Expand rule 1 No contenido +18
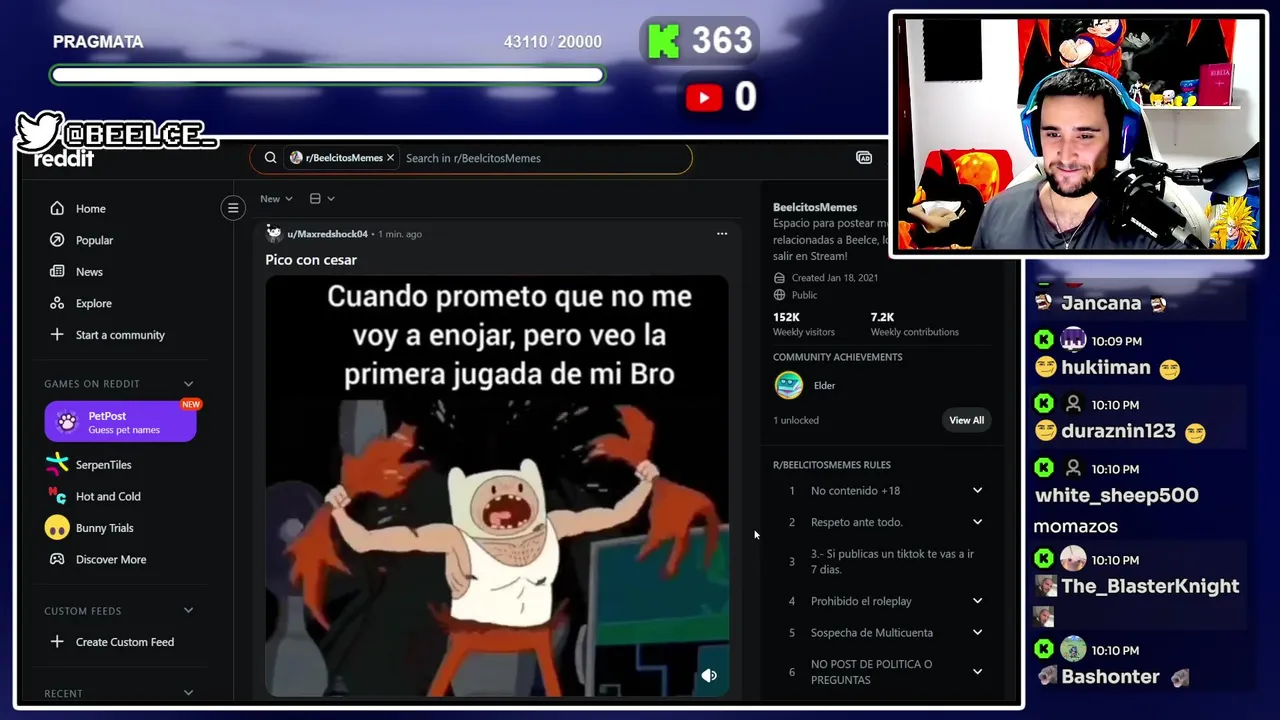Viewport: 1280px width, 720px height. pyautogui.click(x=977, y=490)
